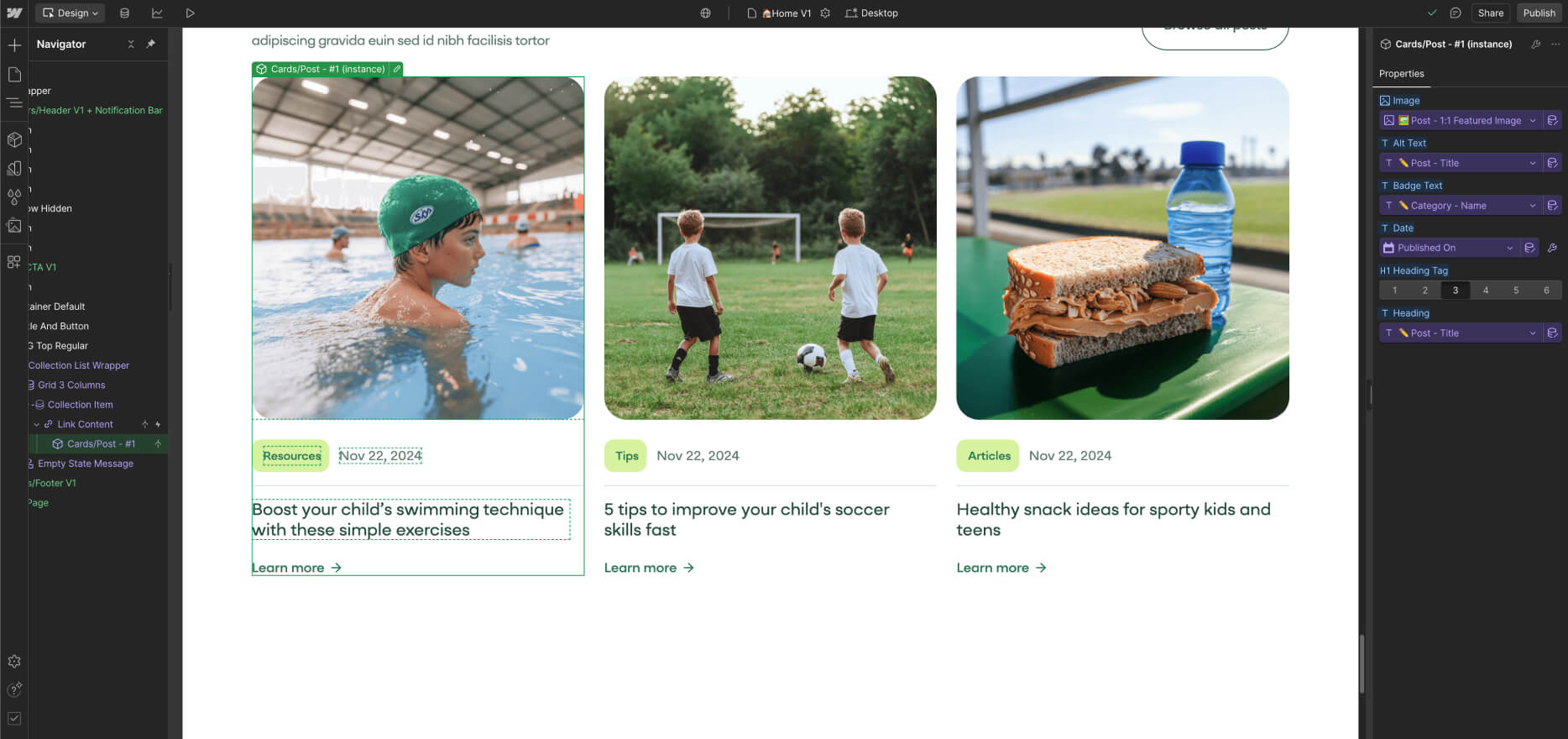Collapse the Link Content tree item

(x=36, y=425)
